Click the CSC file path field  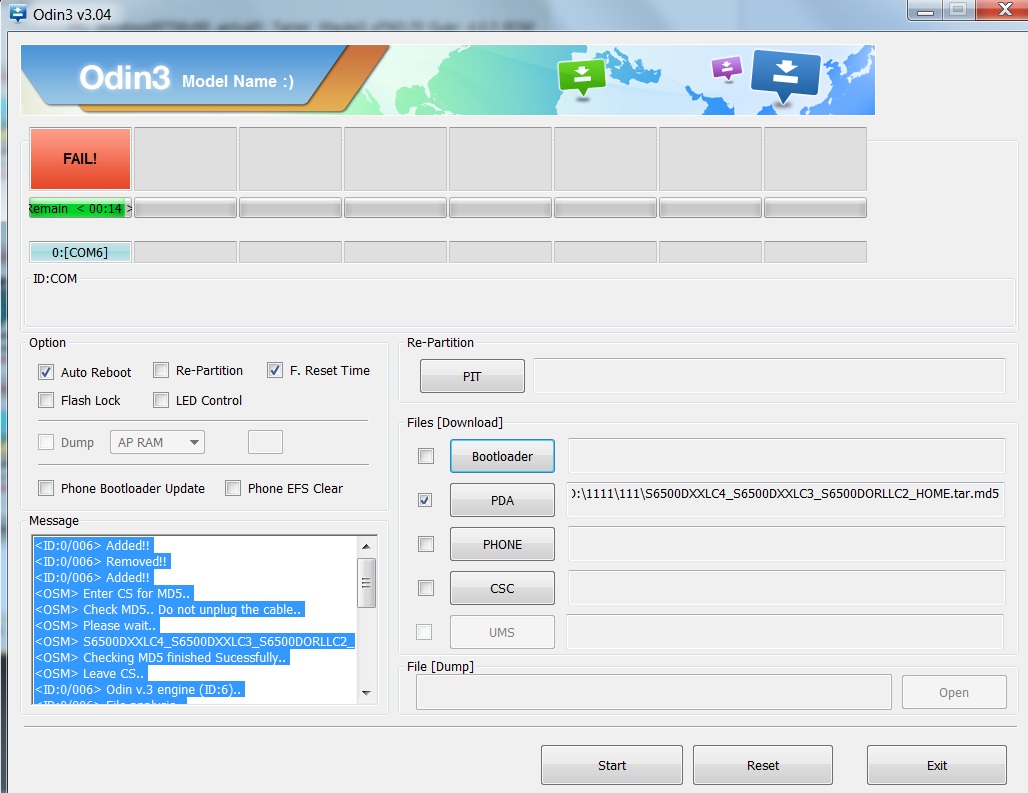point(787,588)
